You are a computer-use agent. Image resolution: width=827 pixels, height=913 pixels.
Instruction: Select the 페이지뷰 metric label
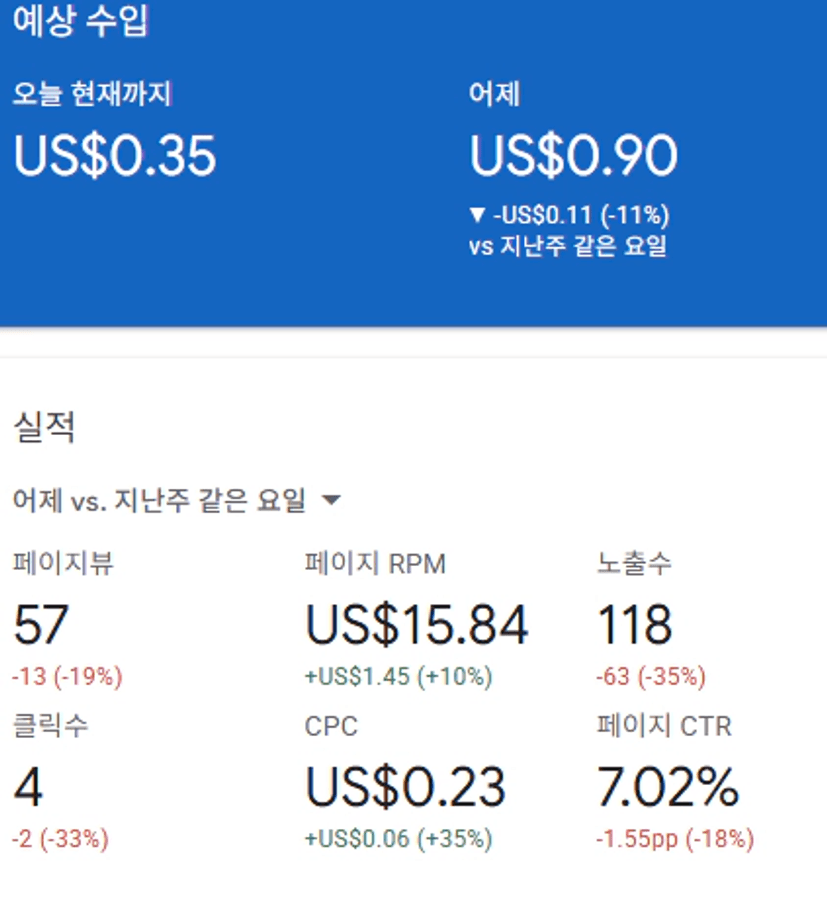(x=64, y=564)
